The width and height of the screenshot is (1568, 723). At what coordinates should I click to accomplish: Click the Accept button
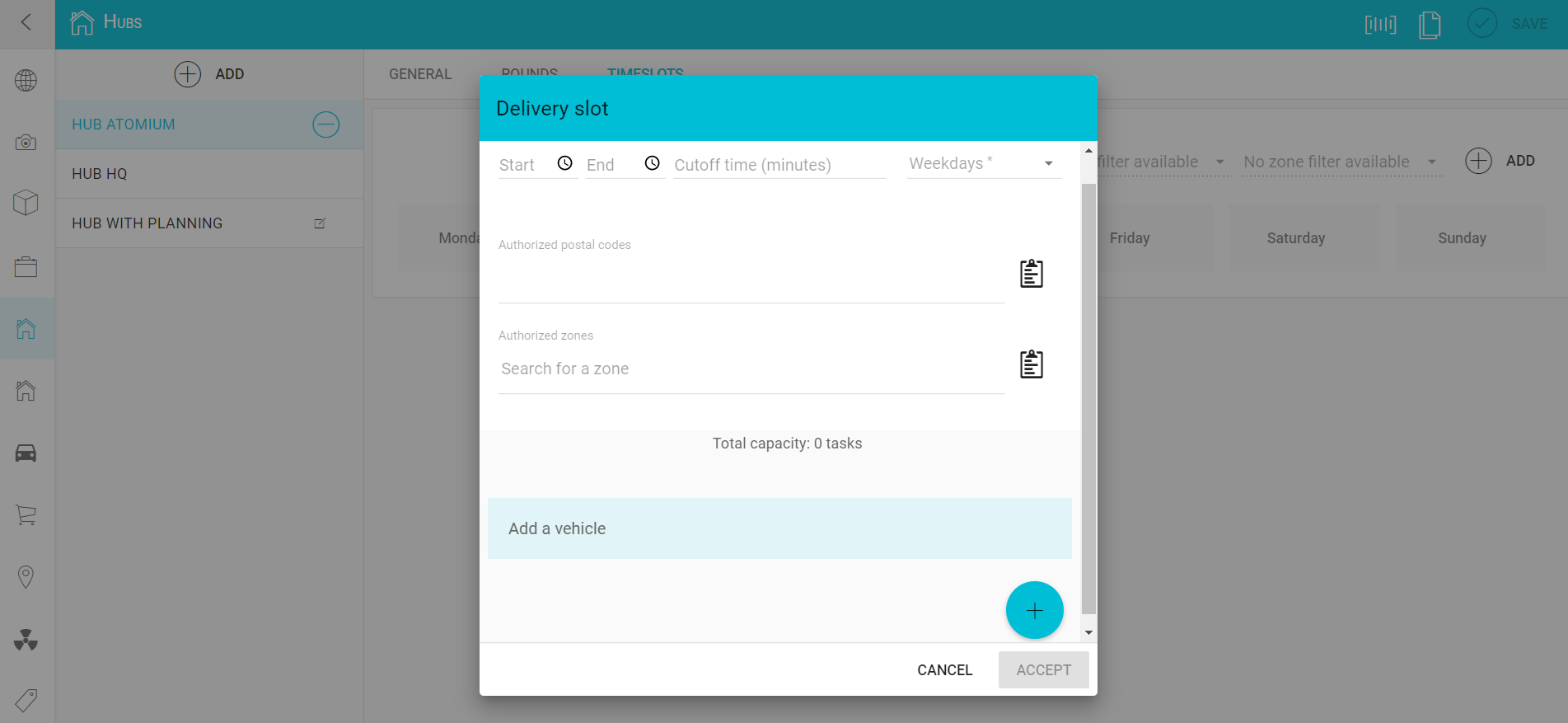click(1044, 670)
